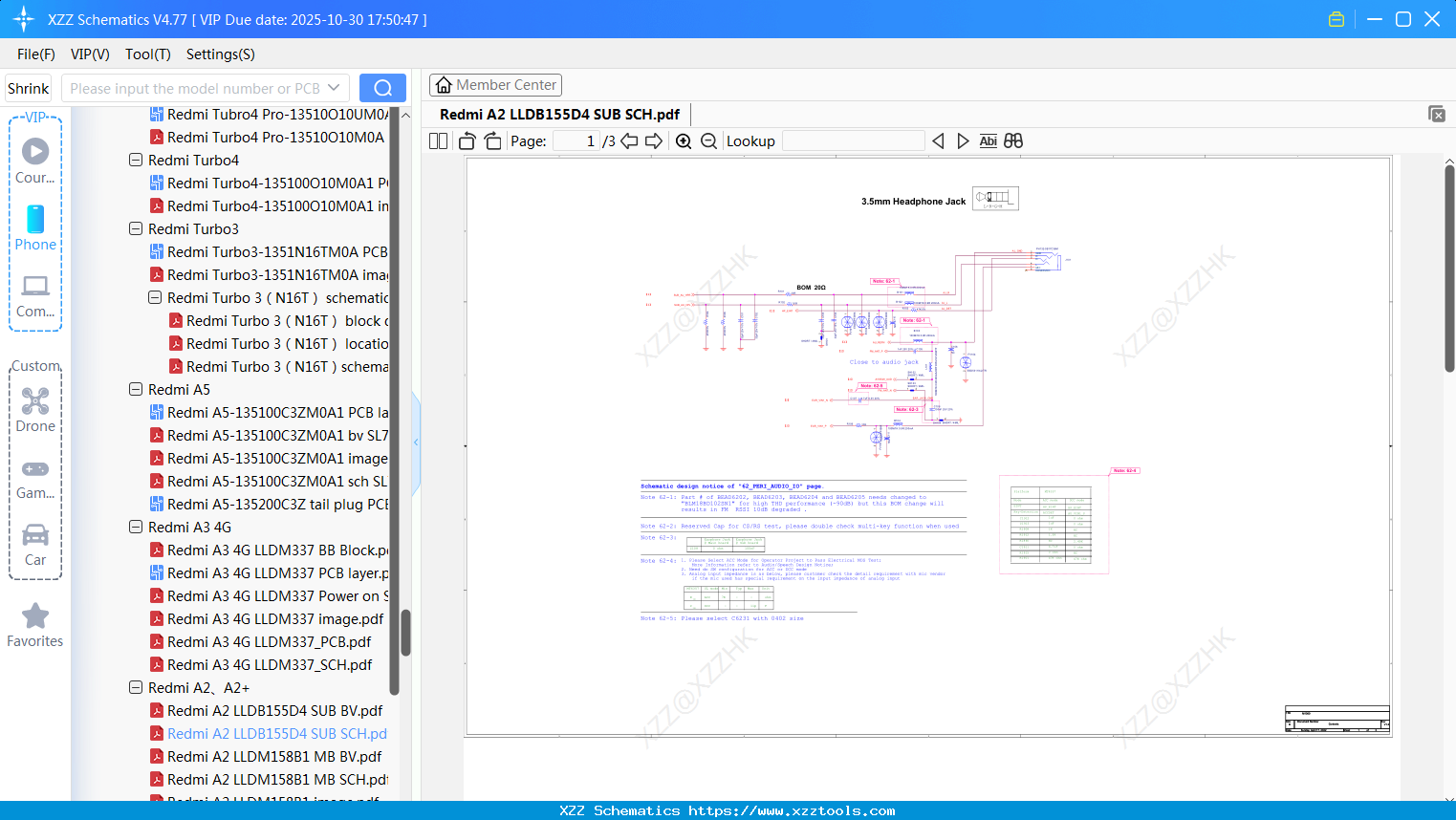Rotate the page counterclockwise

tap(467, 141)
